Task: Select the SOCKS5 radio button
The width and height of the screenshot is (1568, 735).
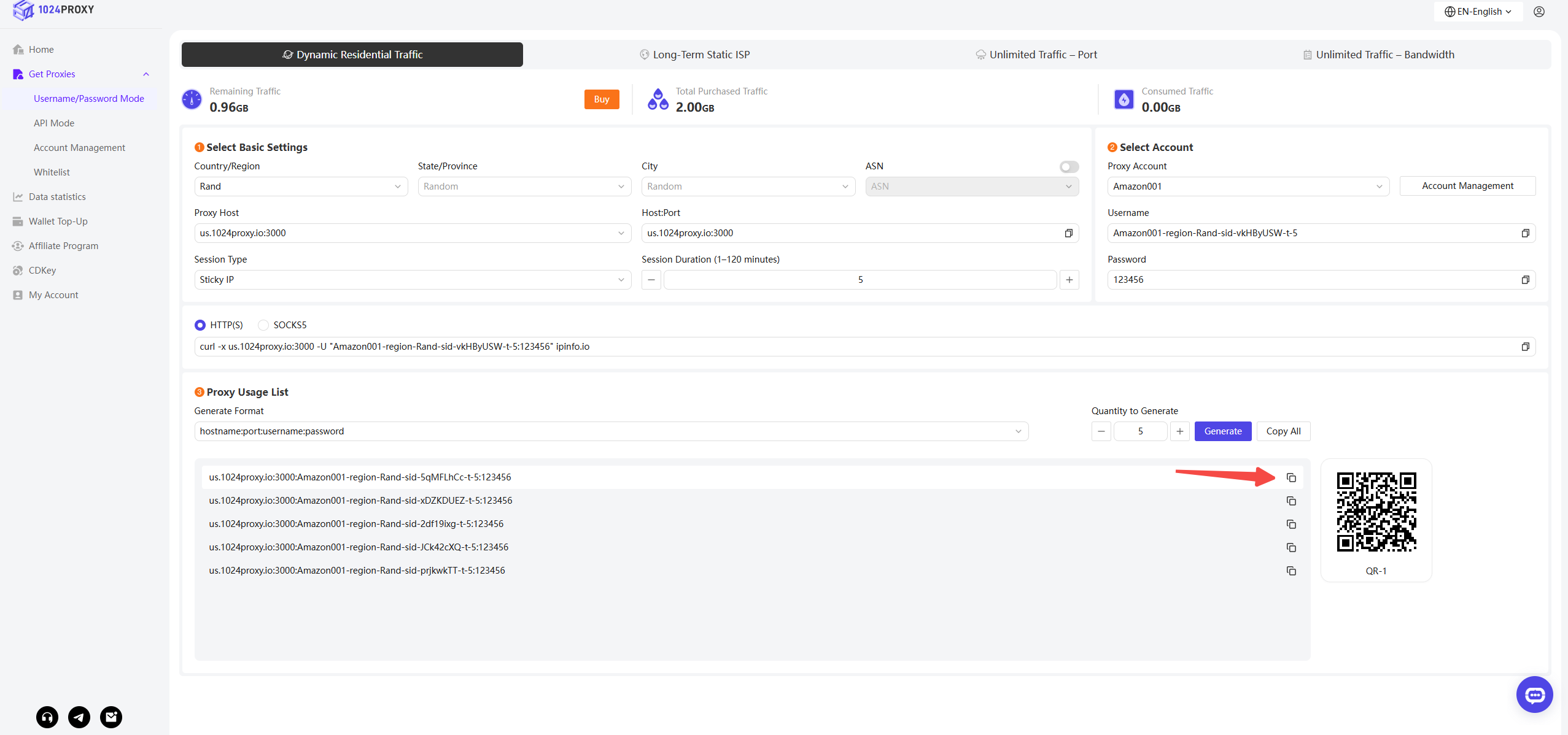Action: 263,325
